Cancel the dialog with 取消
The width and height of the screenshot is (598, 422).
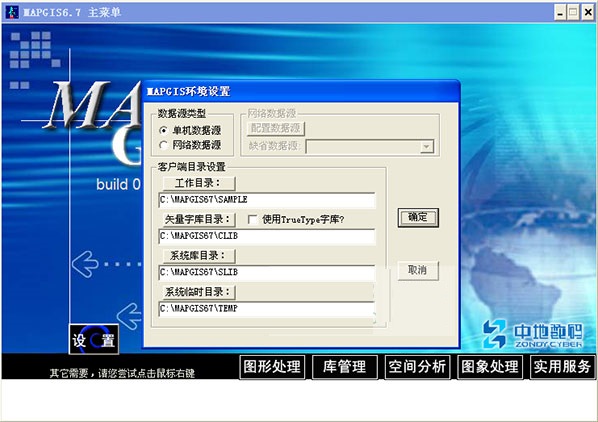tap(418, 271)
